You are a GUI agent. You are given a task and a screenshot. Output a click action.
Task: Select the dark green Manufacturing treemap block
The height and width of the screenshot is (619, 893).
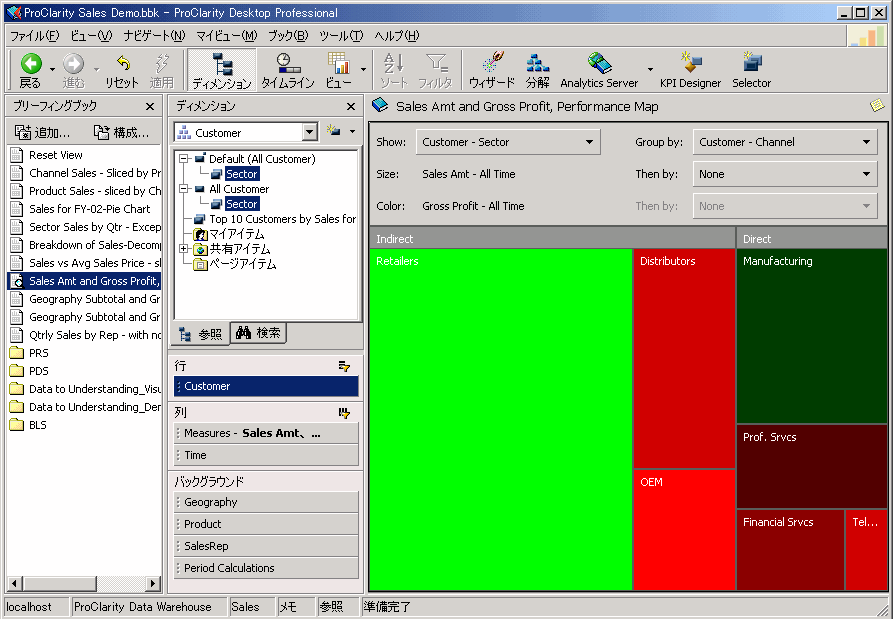[812, 336]
